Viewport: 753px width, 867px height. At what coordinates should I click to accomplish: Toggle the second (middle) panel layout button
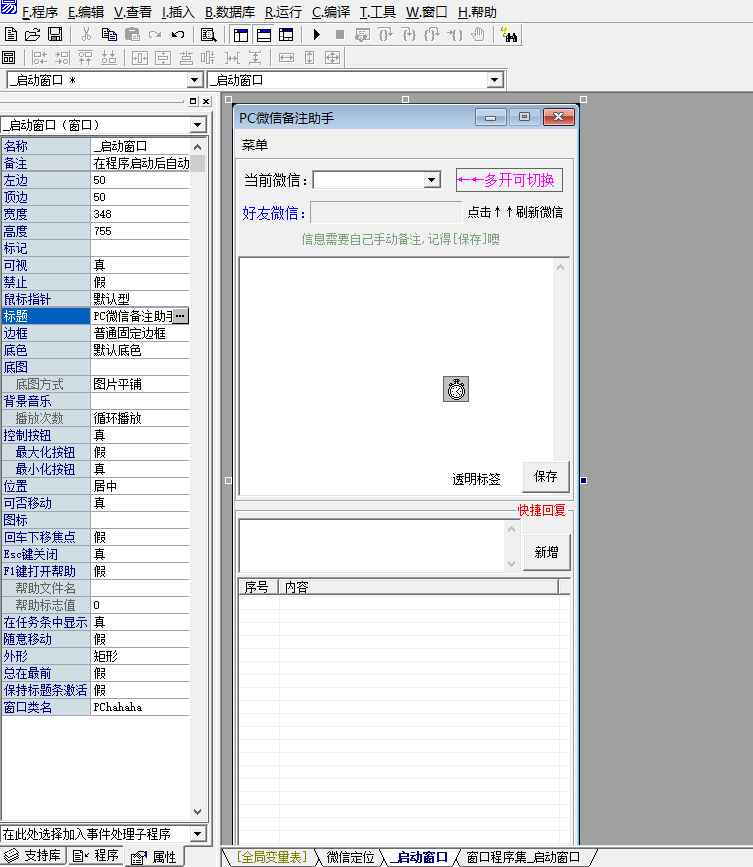(x=264, y=35)
